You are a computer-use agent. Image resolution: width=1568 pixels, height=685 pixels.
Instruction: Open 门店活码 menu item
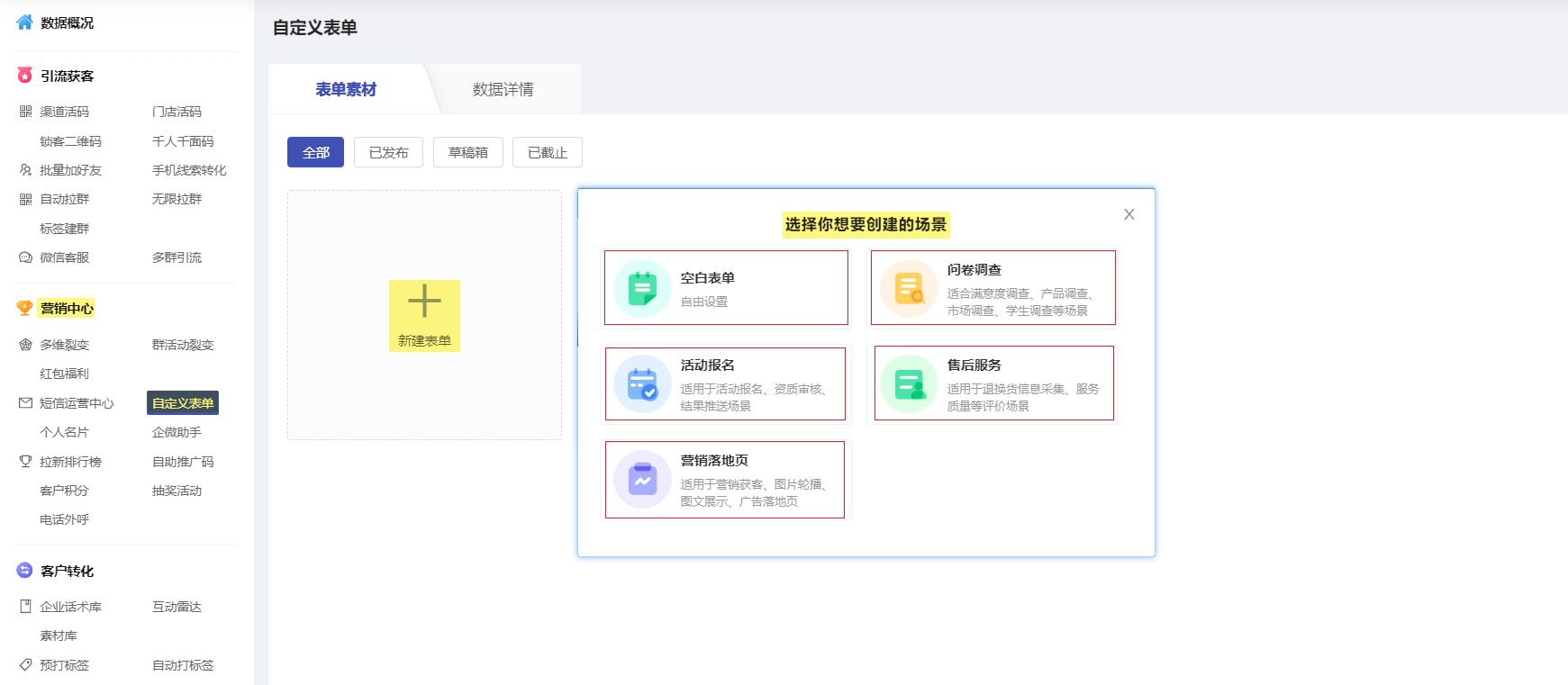[177, 112]
